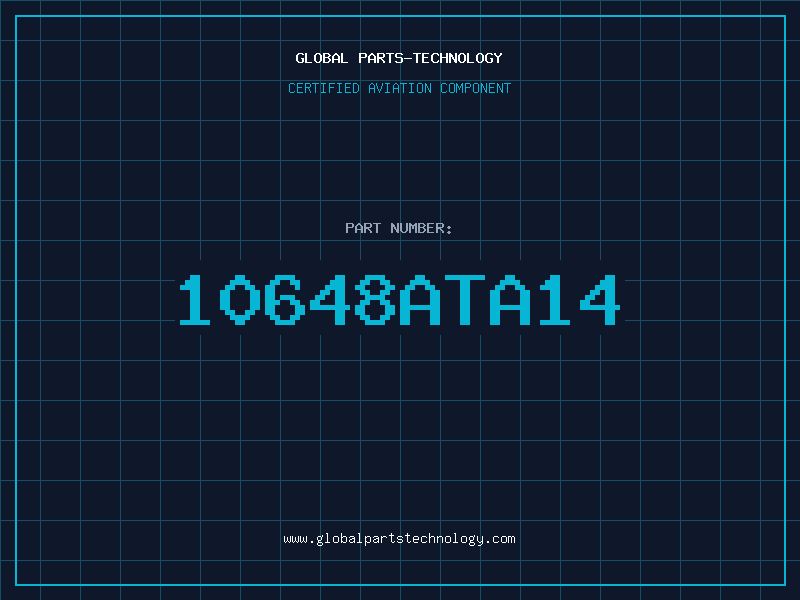Click the word CERTIFIED in the subtitle
800x600 pixels.
[322, 88]
